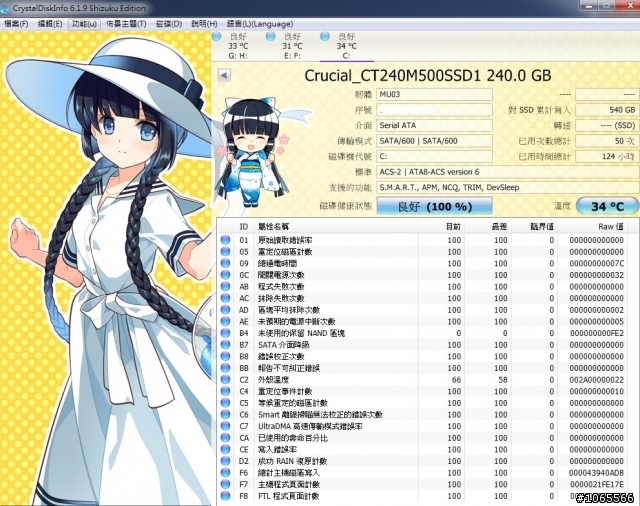Click the status icon of attribute B7
This screenshot has width=640, height=506.
225,345
